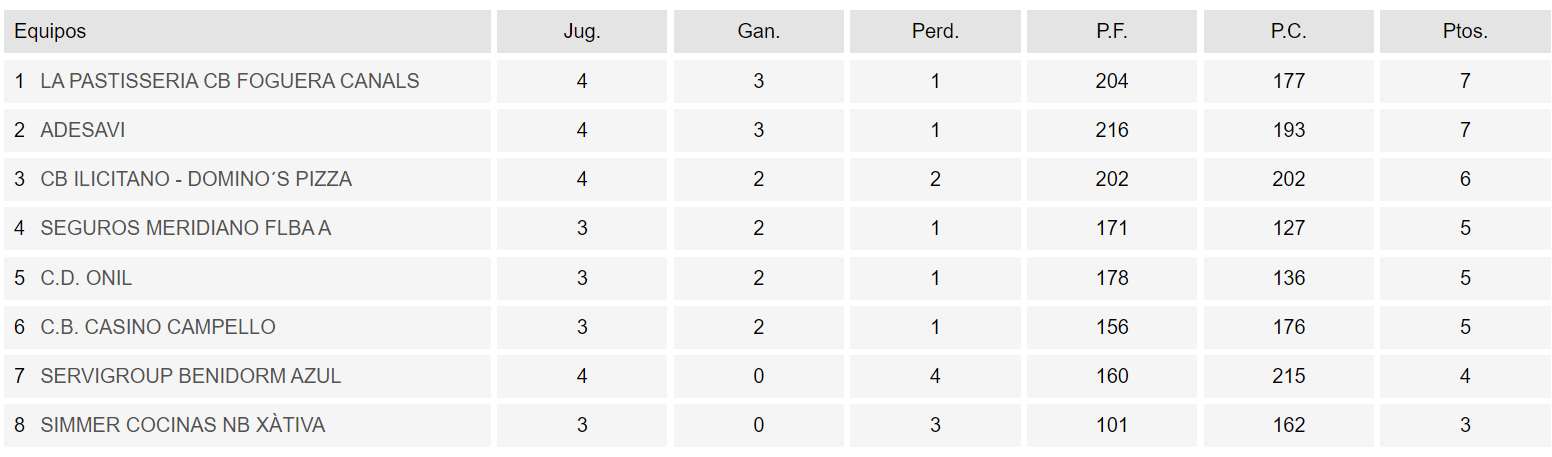Click the Gan. column header
Screen dimensions: 1552x457
tap(758, 31)
